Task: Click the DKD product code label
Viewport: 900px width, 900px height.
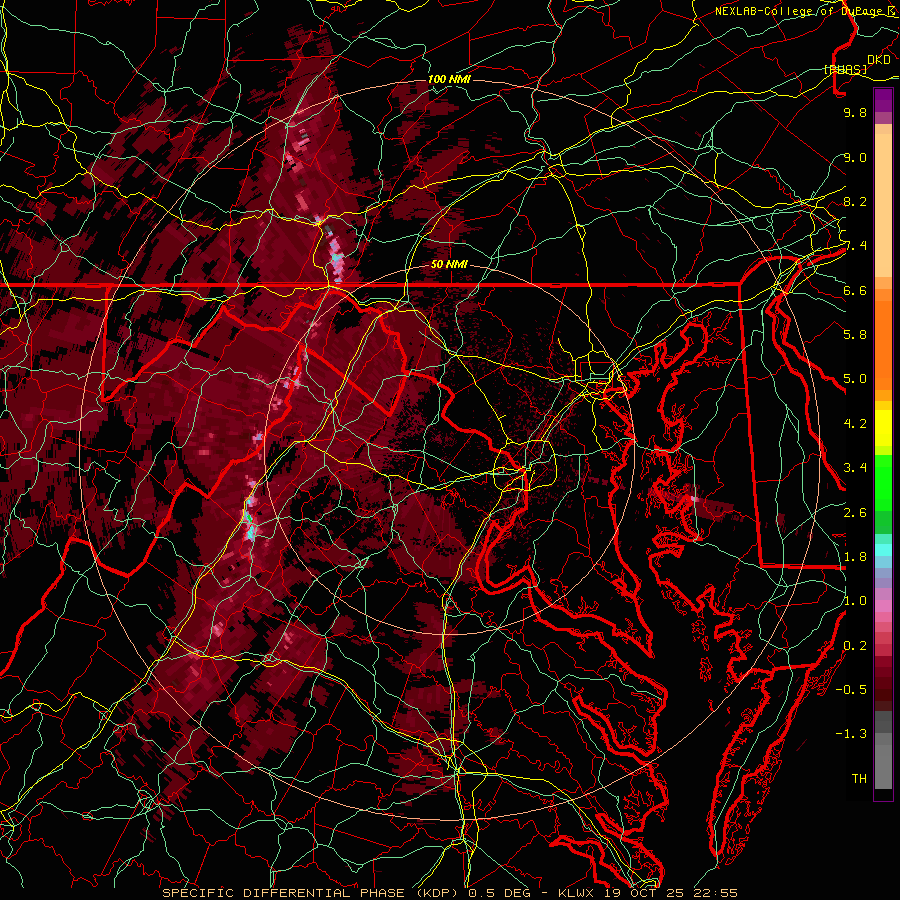Action: pyautogui.click(x=878, y=60)
